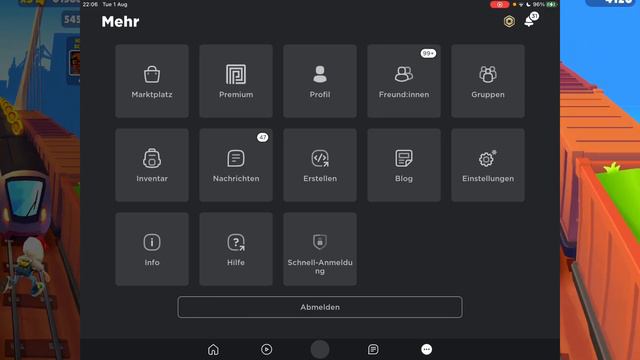Open the chat tab in bottom bar

(373, 349)
